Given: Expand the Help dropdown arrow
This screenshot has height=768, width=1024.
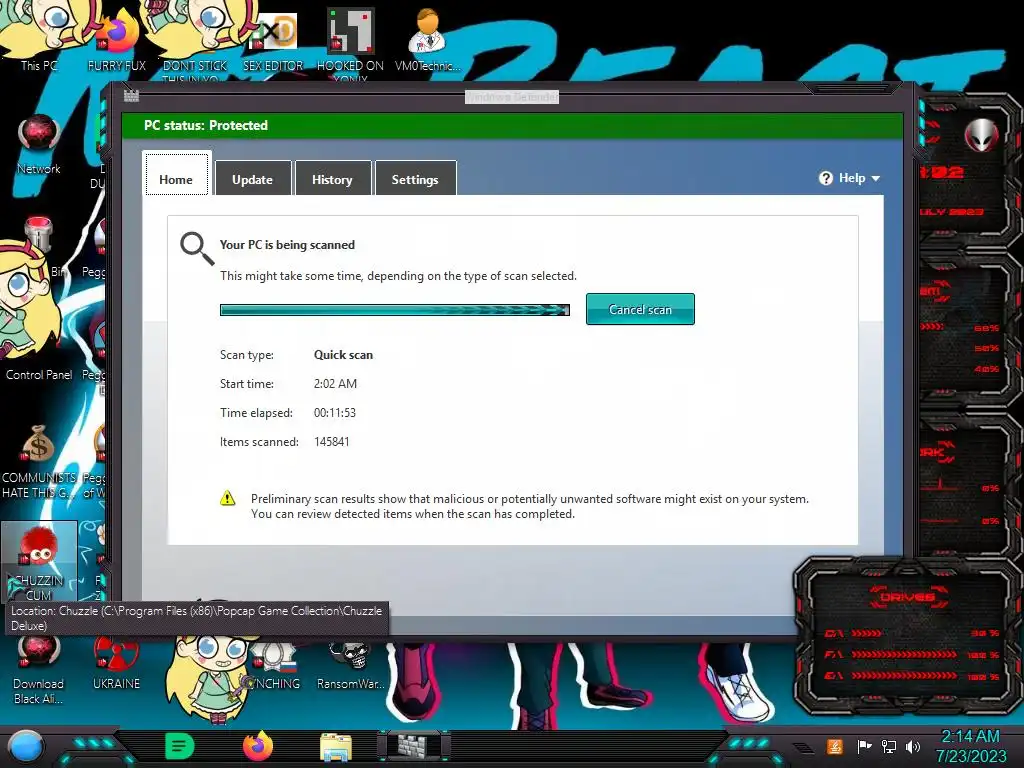Looking at the screenshot, I should tap(876, 178).
